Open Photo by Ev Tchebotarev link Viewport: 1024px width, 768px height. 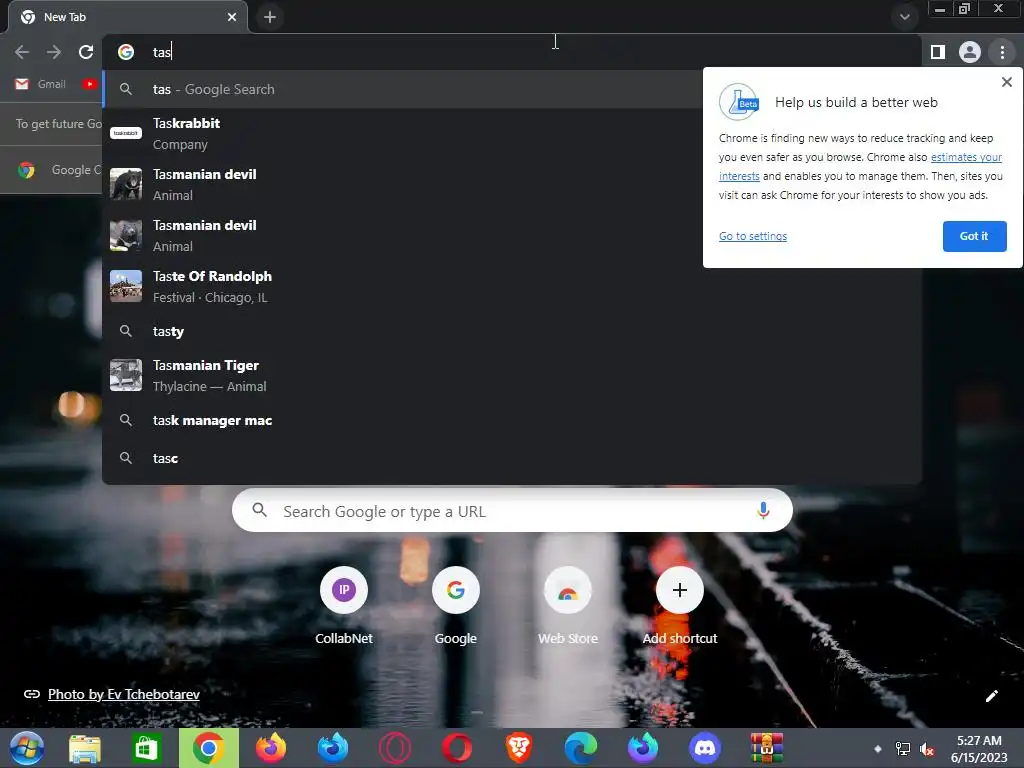pyautogui.click(x=123, y=694)
